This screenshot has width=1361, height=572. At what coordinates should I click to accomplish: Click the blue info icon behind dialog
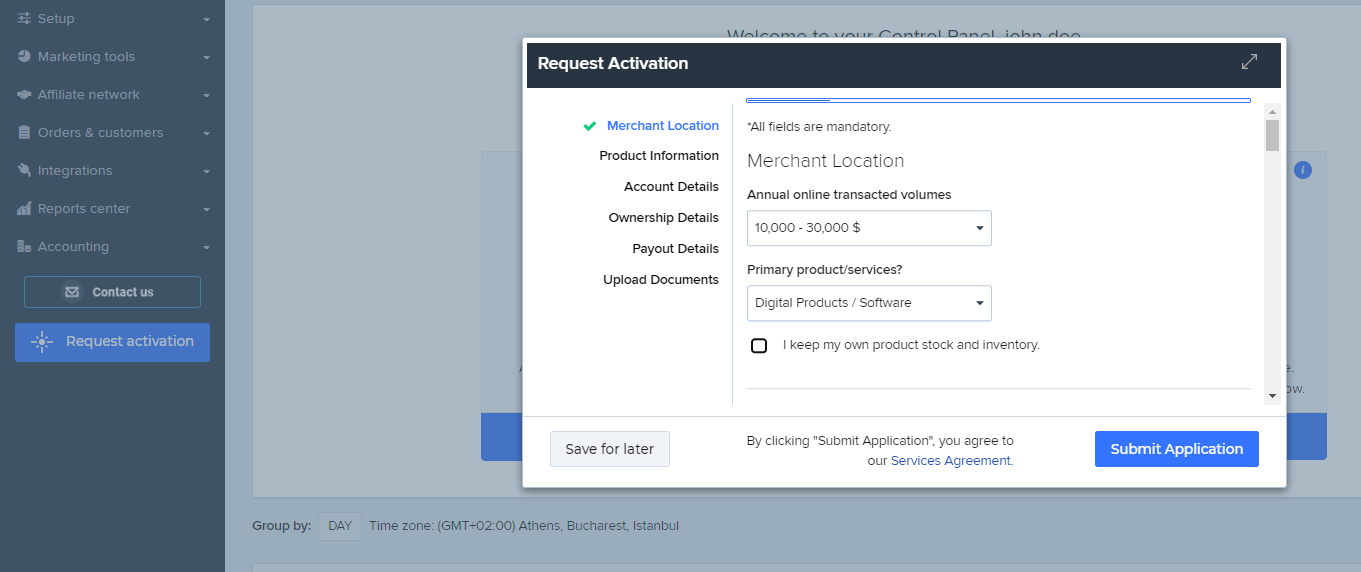point(1302,170)
